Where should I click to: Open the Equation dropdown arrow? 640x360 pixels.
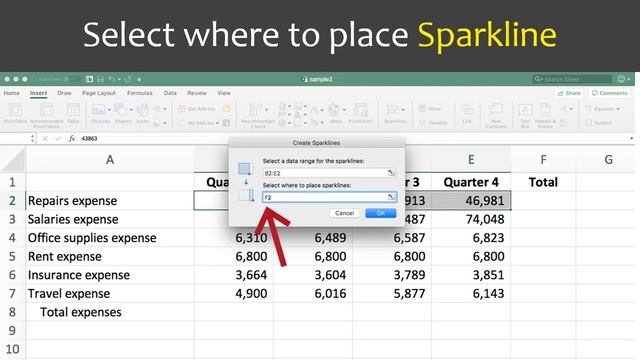pyautogui.click(x=618, y=109)
